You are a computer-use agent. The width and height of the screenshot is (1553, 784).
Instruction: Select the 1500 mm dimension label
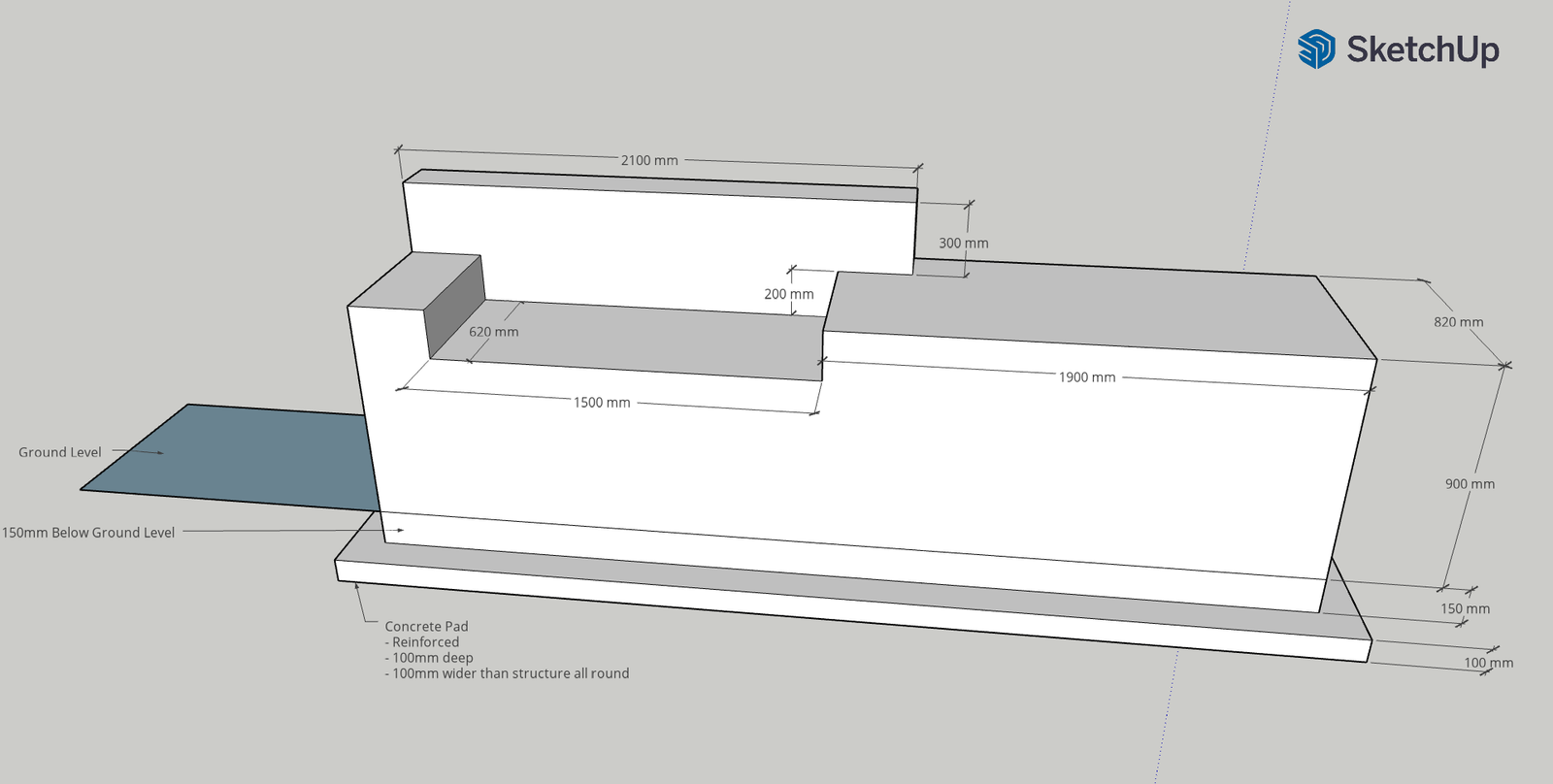point(601,403)
